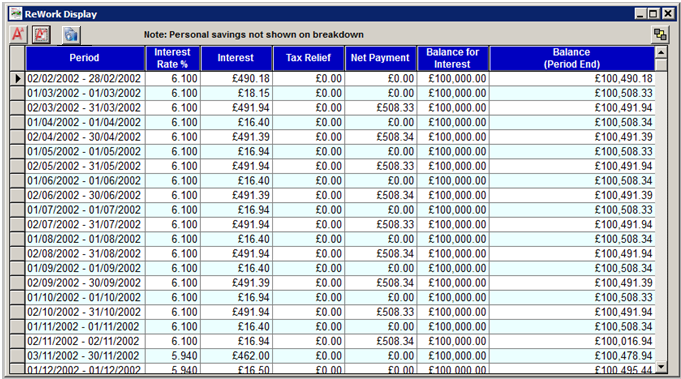This screenshot has height=379, width=681.
Task: Click period cell 01/03/2002 - 01/03/2002
Action: [85, 93]
